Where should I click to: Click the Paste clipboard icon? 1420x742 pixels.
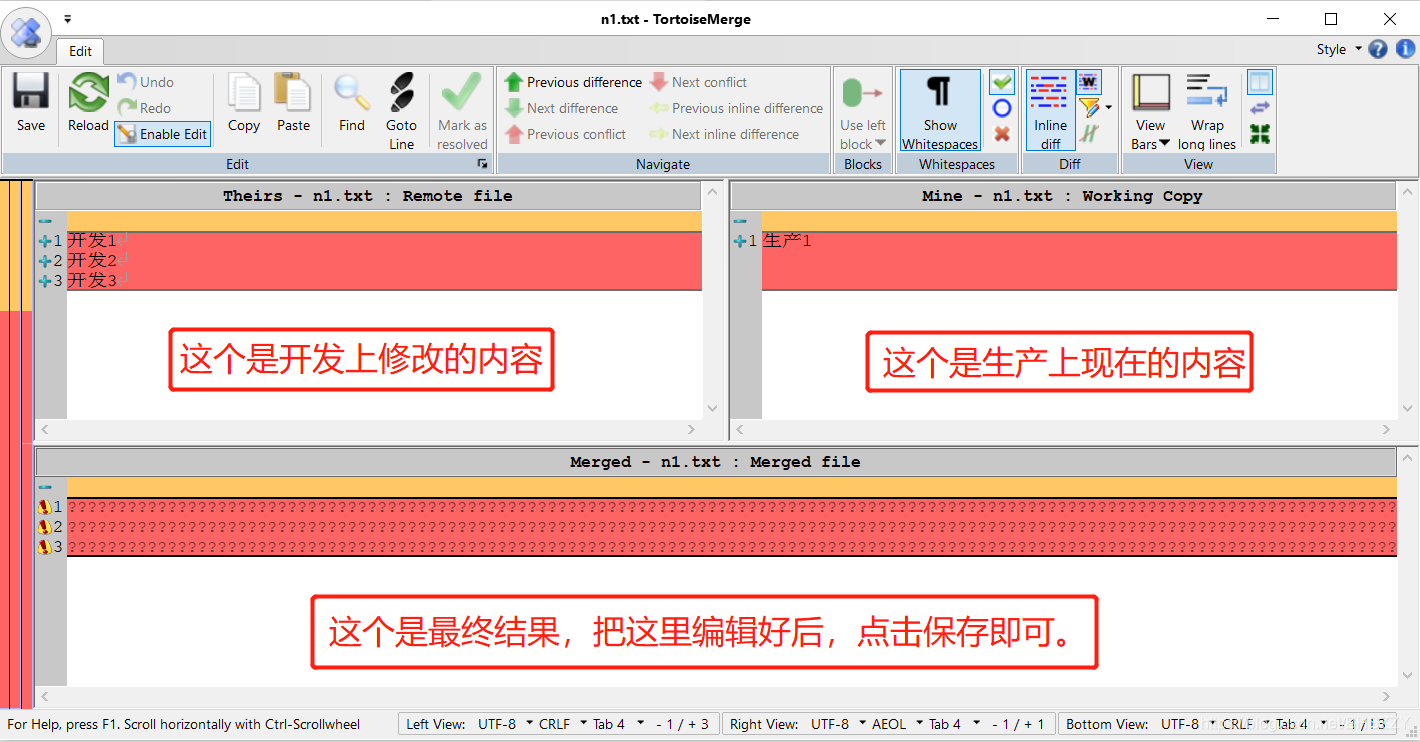(293, 92)
